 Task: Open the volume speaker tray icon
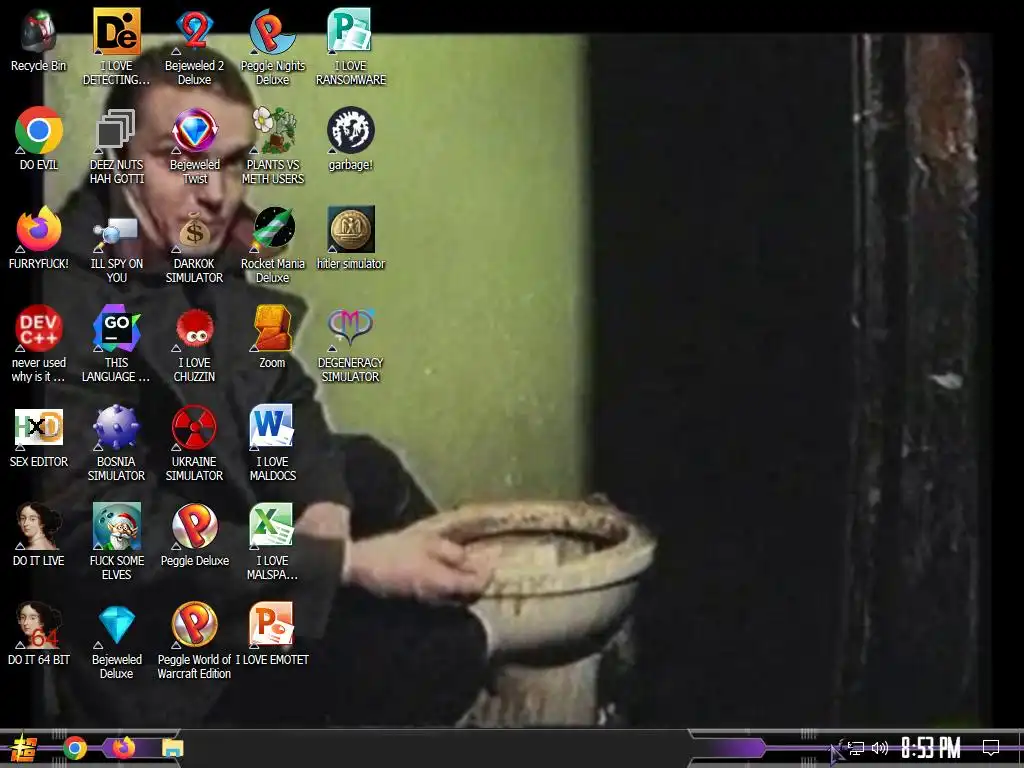pos(880,748)
